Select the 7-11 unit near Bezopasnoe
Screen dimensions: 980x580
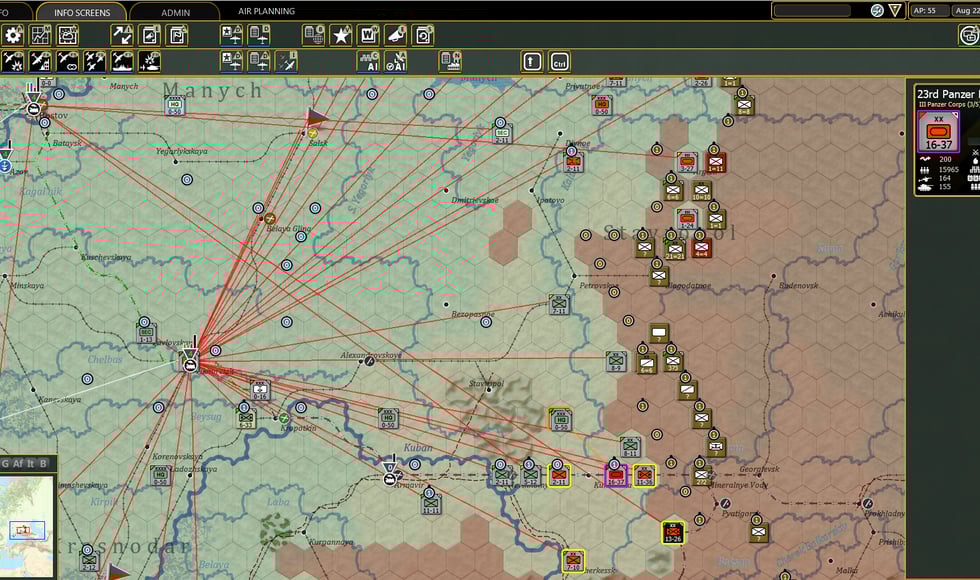coord(559,304)
